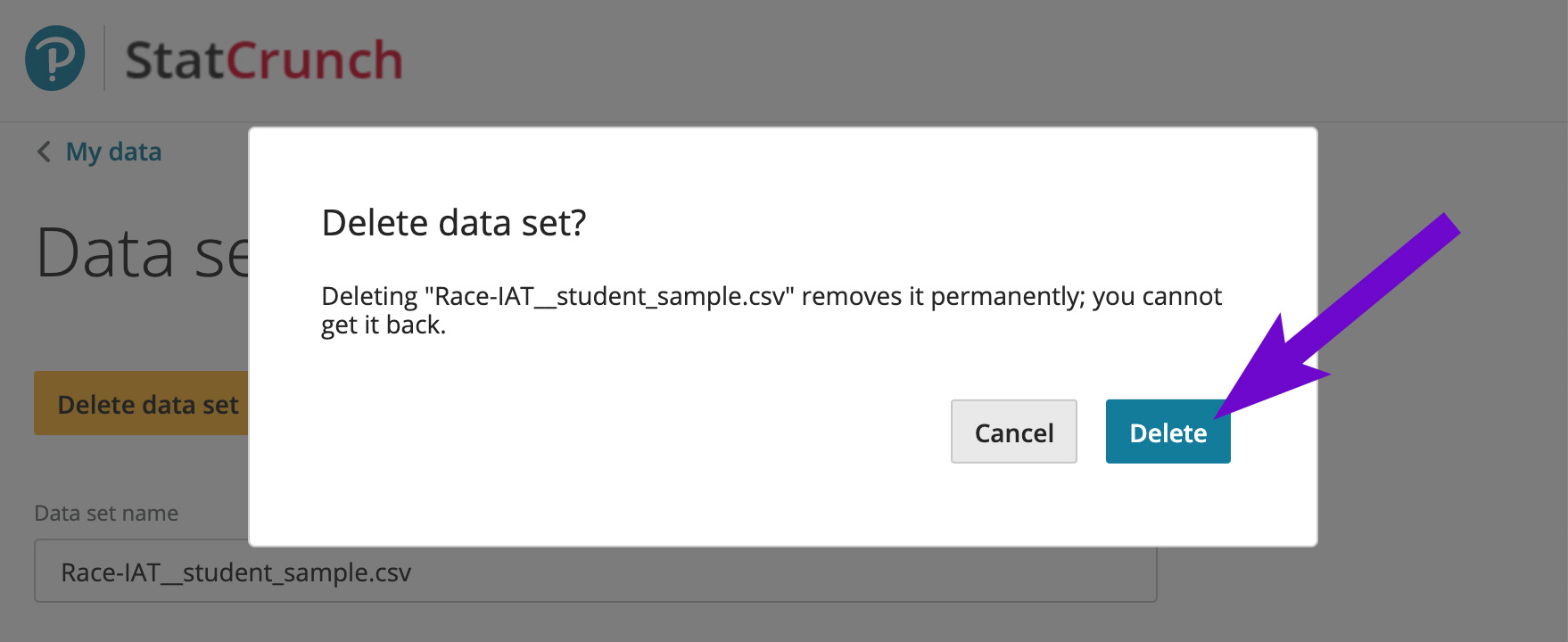Focus the Data set name input field
This screenshot has height=642, width=1568.
point(596,571)
